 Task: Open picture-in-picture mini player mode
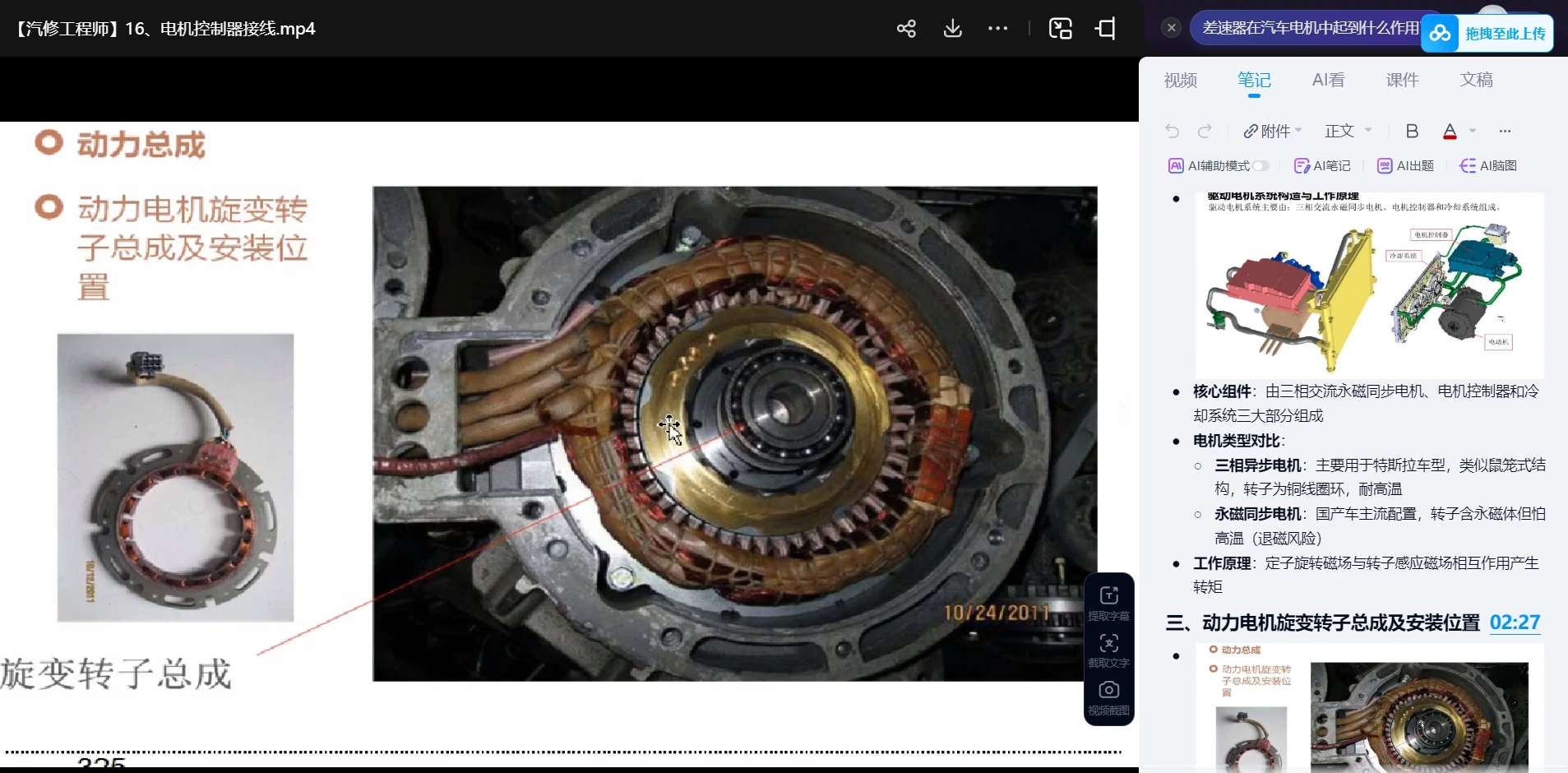[x=1060, y=29]
